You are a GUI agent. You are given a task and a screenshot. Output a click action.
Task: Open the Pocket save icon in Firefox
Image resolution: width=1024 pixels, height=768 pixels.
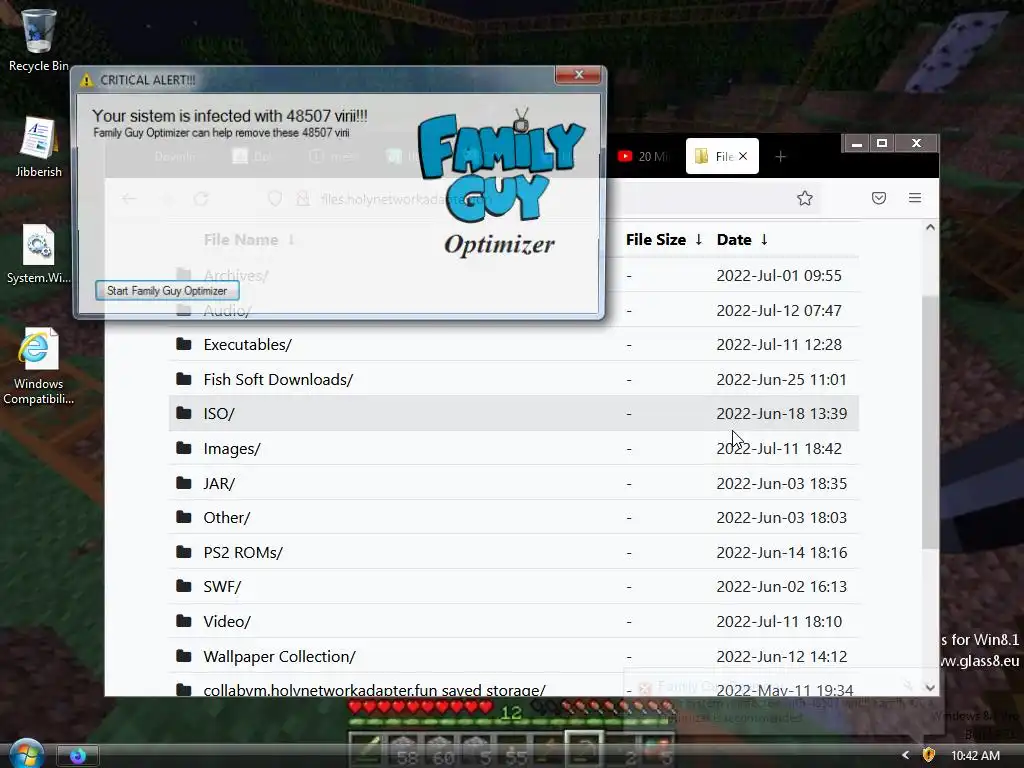coord(879,198)
